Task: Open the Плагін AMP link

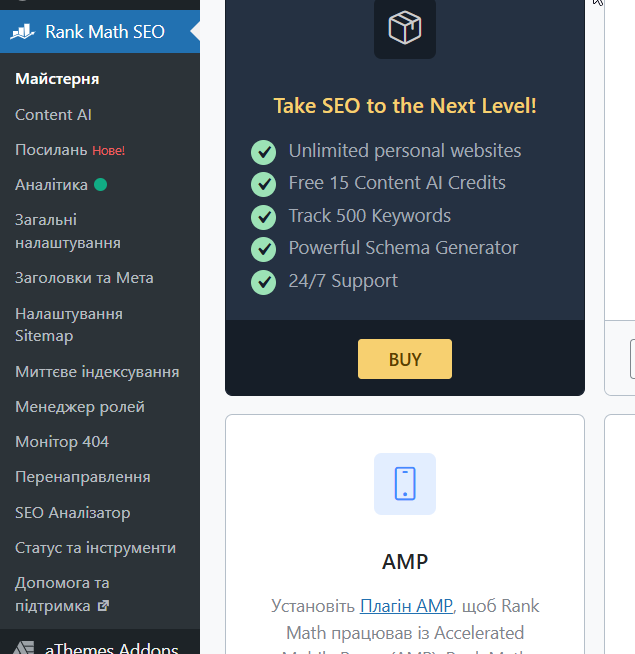Action: 406,605
